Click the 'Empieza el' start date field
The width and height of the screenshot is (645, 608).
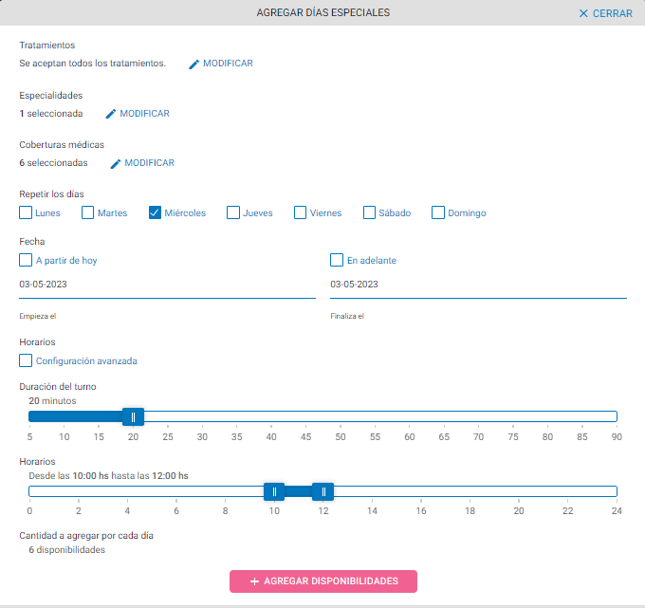tap(164, 284)
